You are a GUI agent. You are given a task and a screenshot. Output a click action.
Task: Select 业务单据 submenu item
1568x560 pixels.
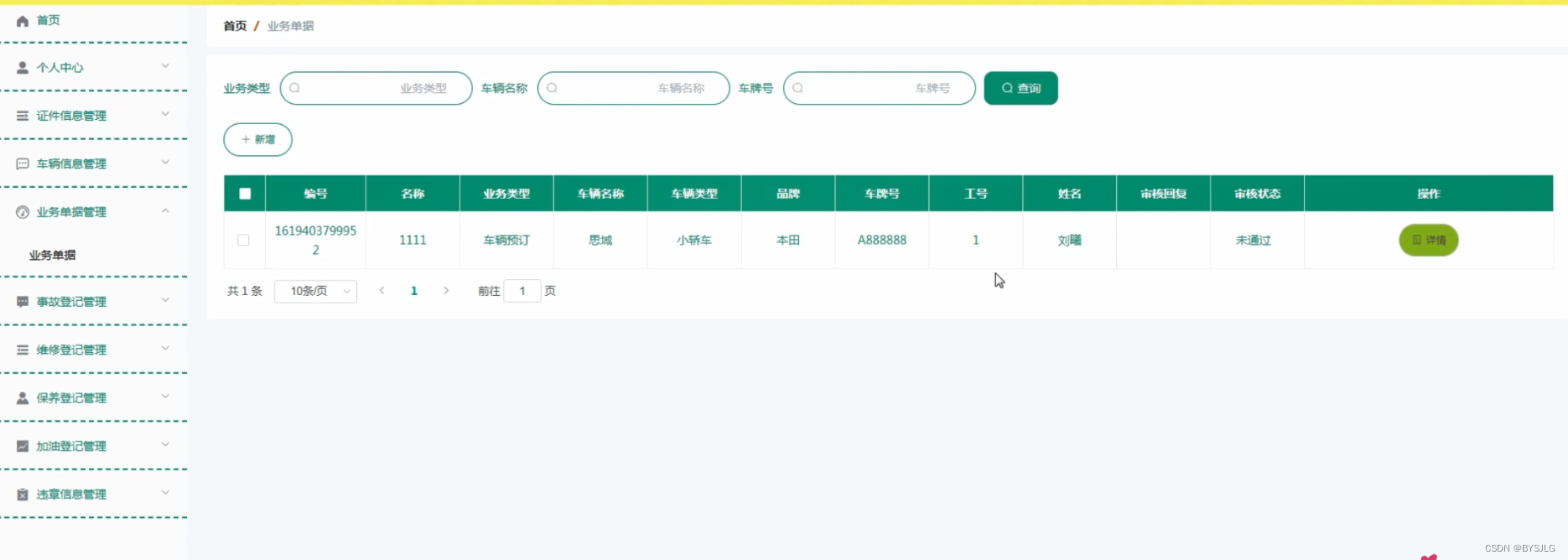(52, 255)
